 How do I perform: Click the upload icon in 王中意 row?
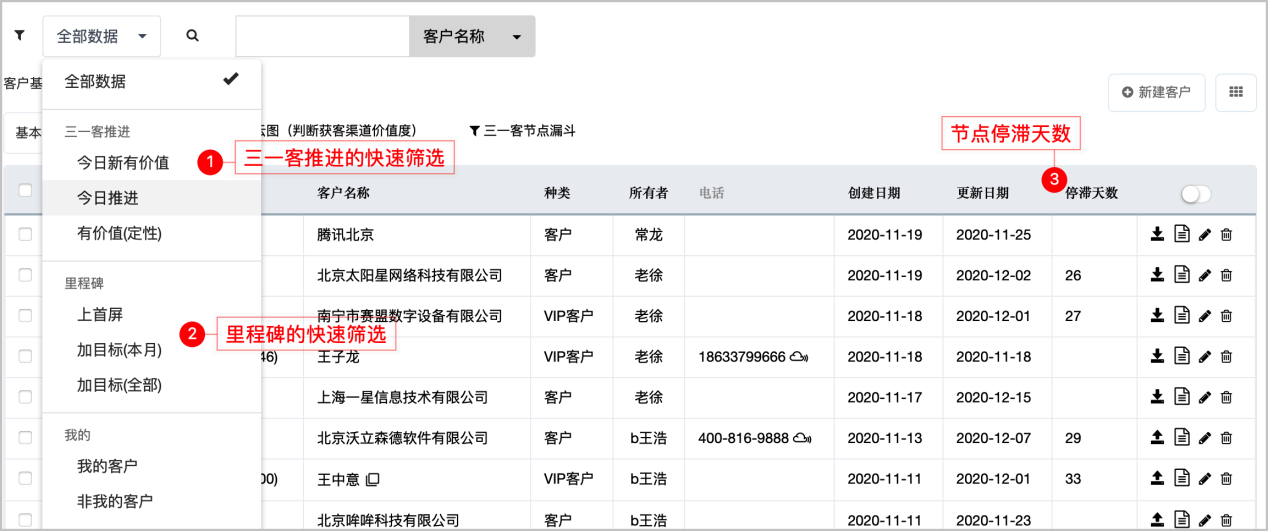point(1157,478)
